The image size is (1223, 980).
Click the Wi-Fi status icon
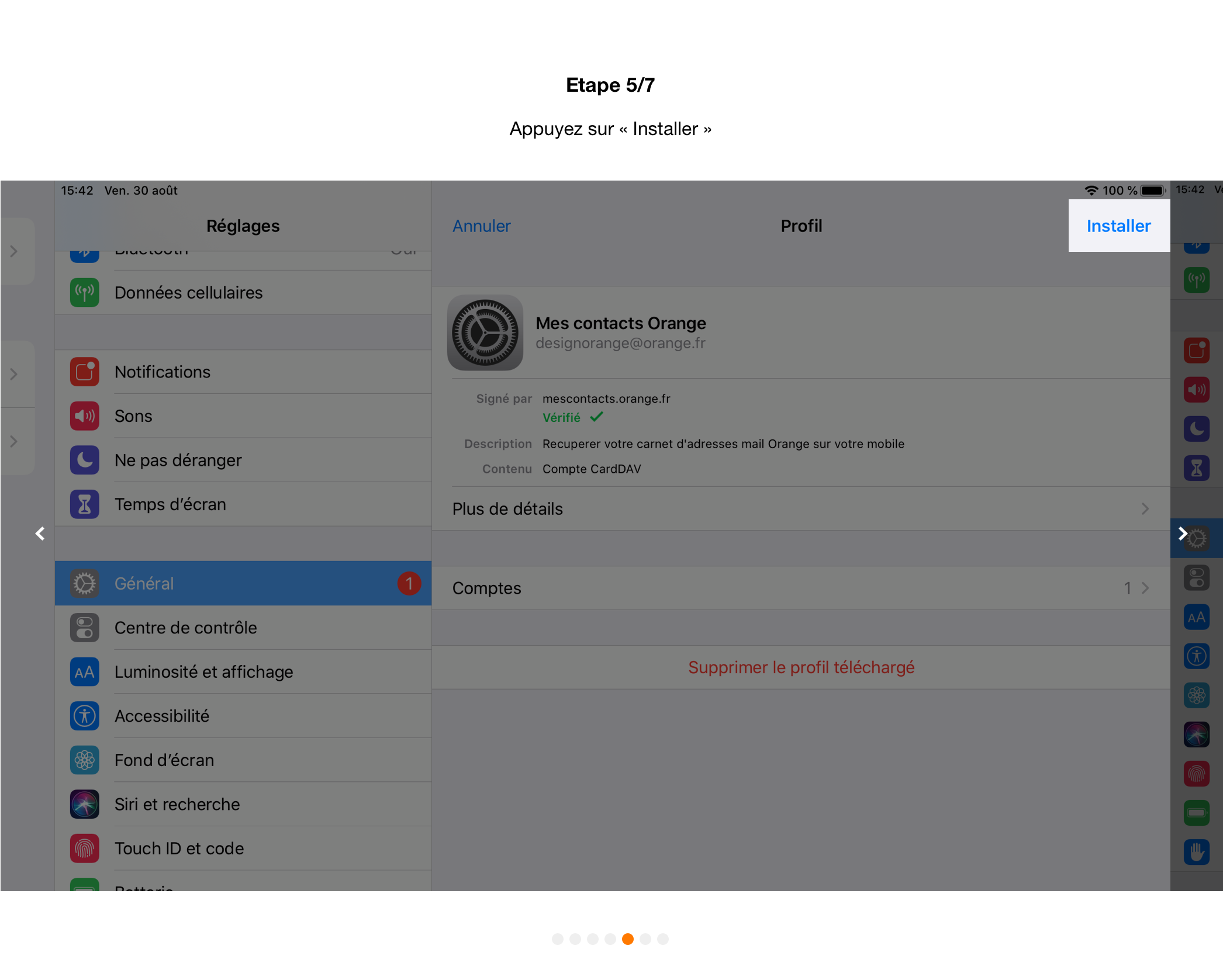[1091, 191]
